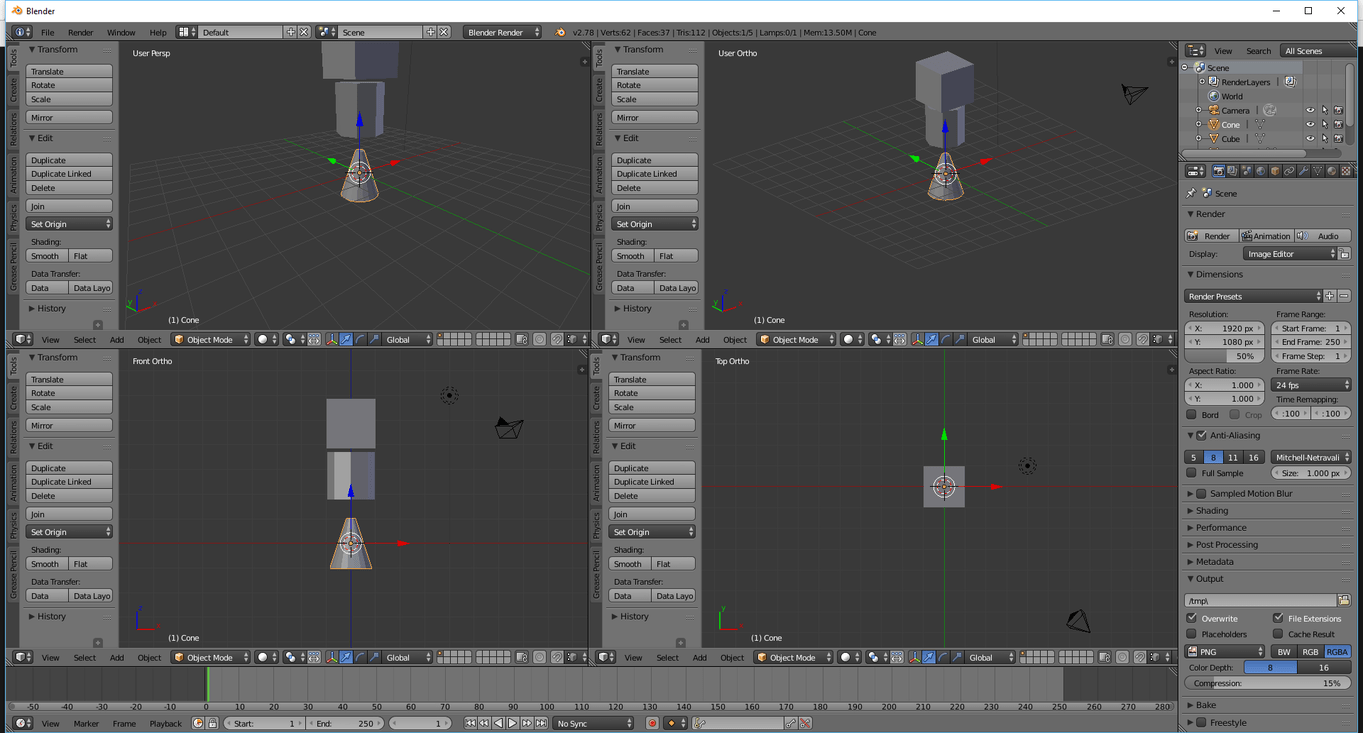Open the Playback menu in the timeline
The image size is (1363, 733).
click(165, 723)
